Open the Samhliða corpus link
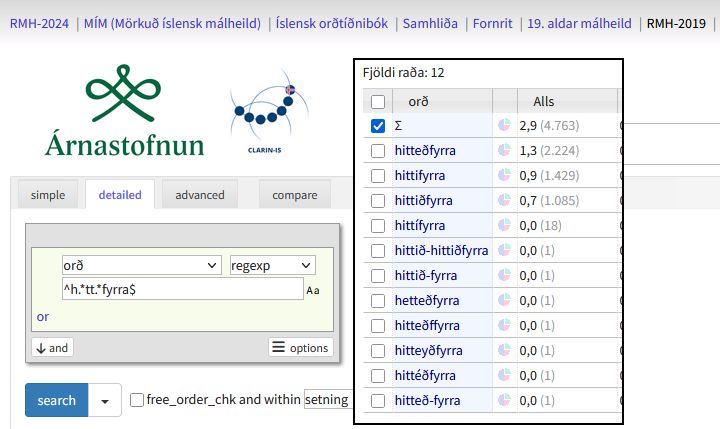 (430, 23)
